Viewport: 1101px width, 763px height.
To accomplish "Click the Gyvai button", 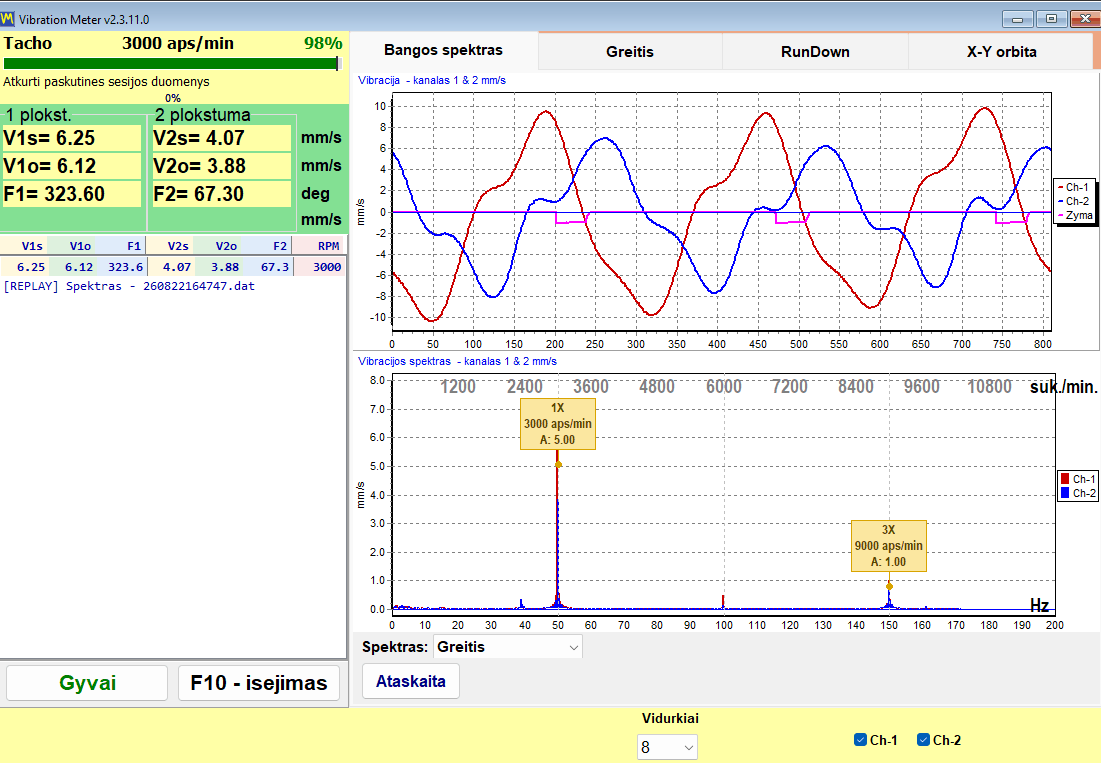I will [87, 683].
